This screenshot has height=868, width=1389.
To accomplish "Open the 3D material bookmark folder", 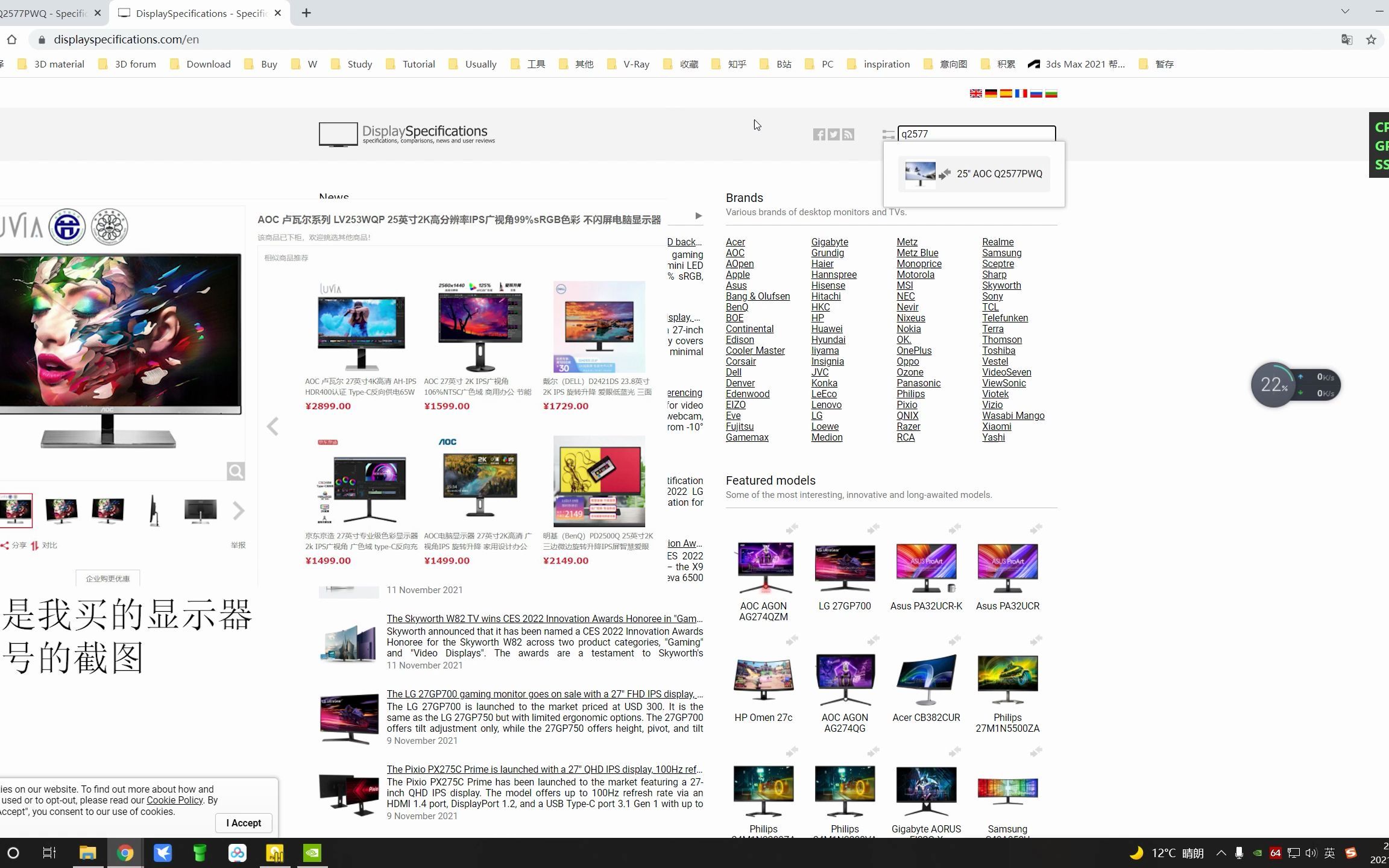I will (51, 64).
